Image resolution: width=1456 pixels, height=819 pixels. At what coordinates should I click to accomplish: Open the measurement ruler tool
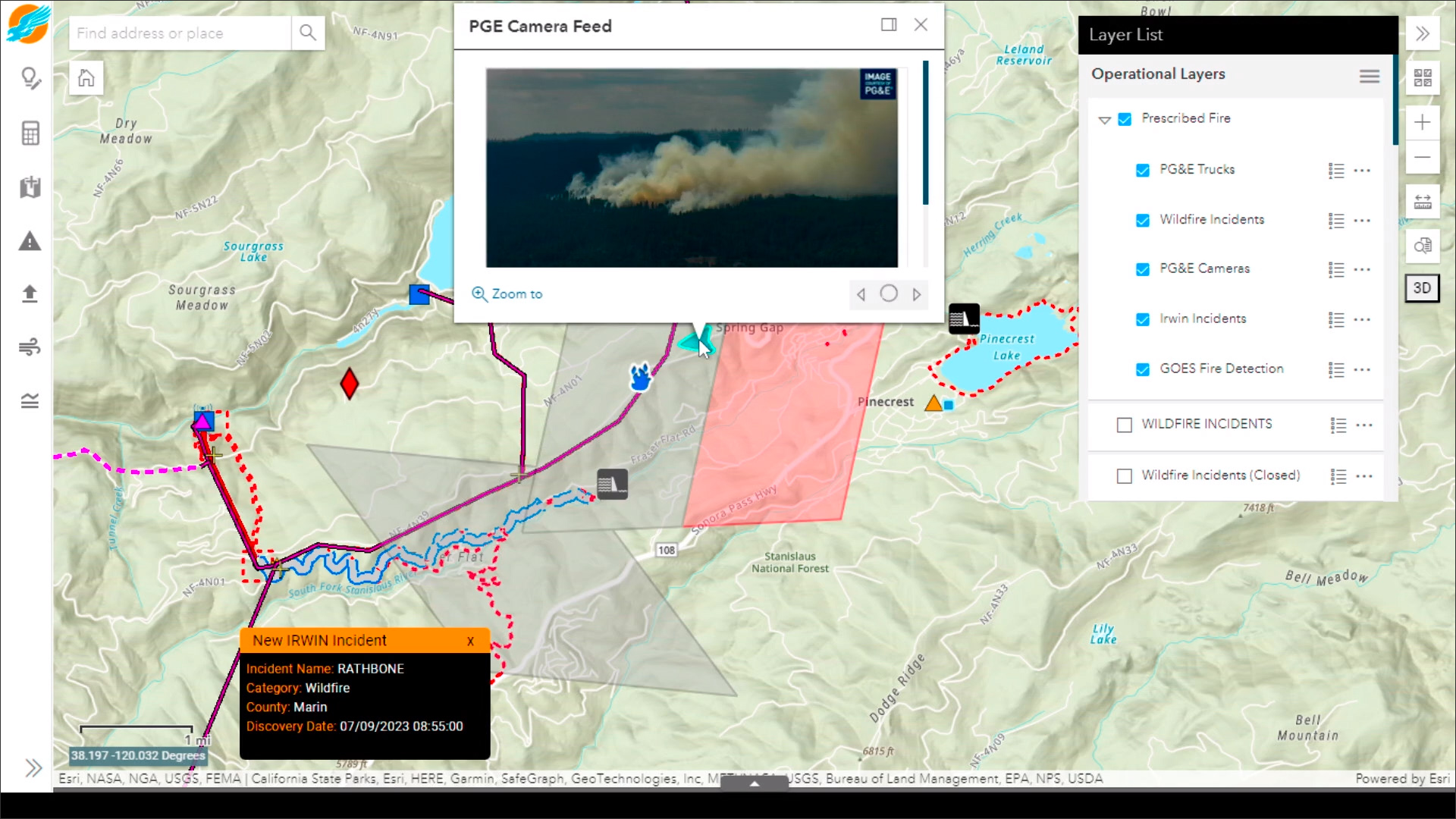point(1423,202)
